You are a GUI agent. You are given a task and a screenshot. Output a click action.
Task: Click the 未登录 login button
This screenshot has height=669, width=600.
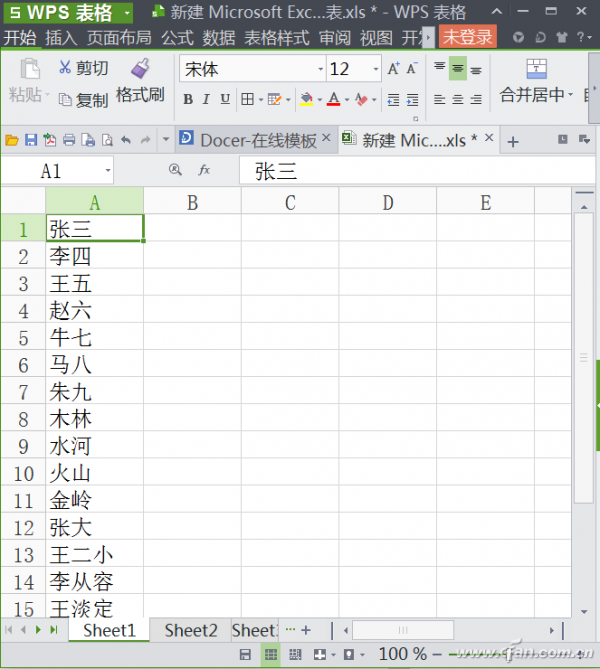click(x=467, y=38)
